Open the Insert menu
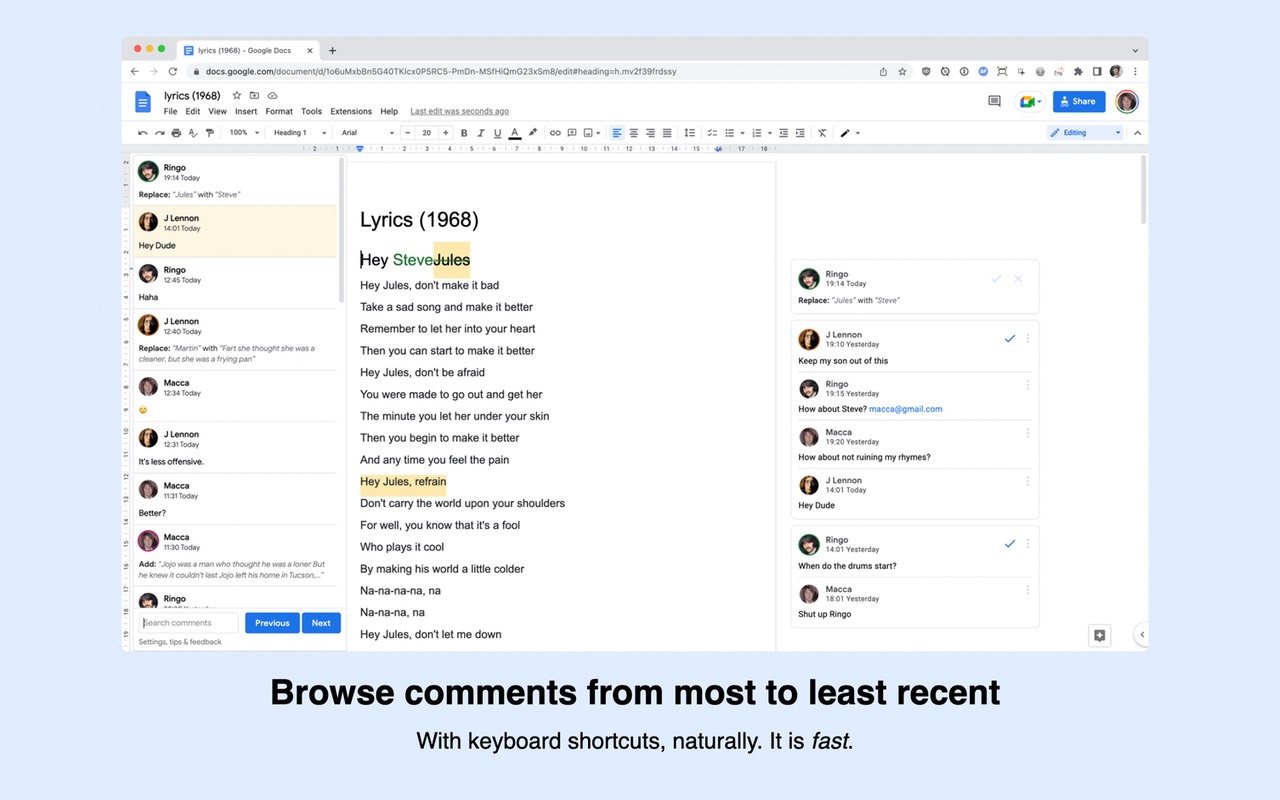 click(246, 111)
